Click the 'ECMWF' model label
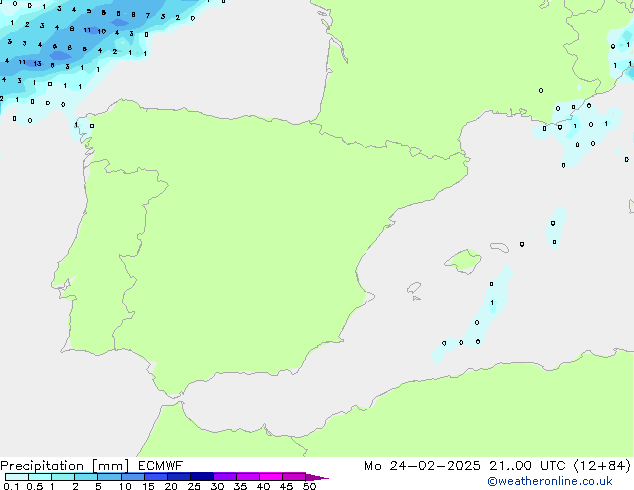 (161, 466)
